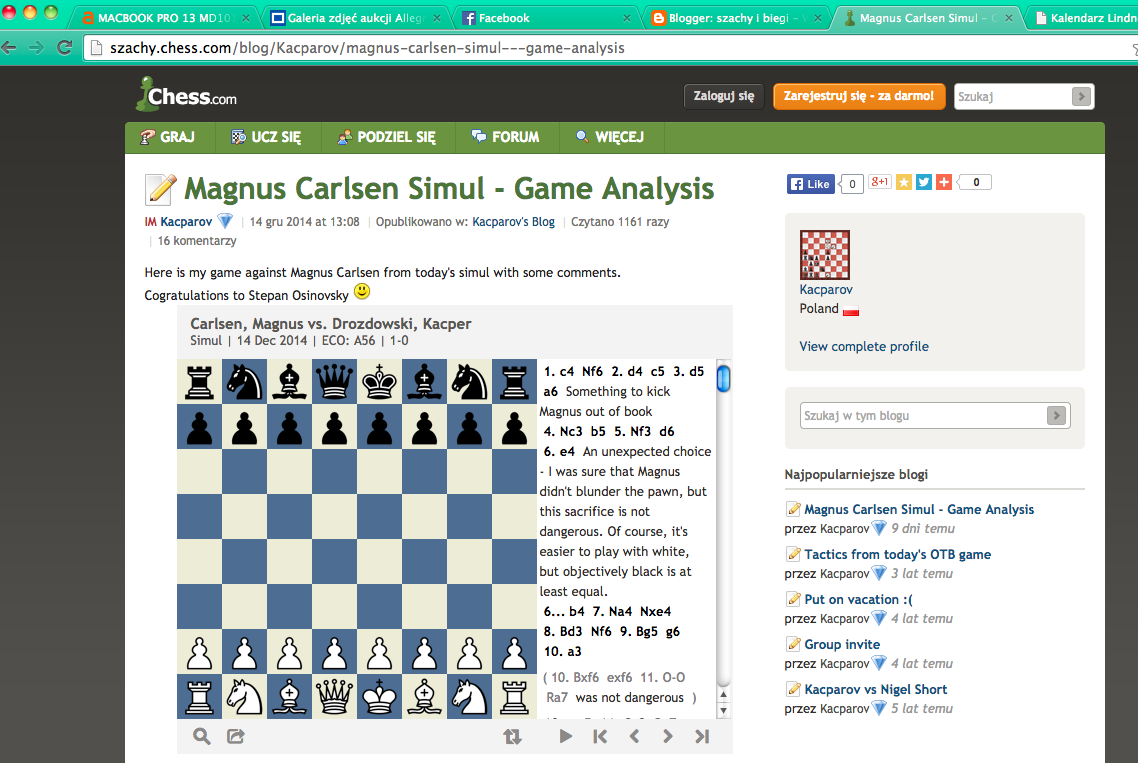Click the smiley face emoticon
This screenshot has width=1138, height=763.
tap(361, 292)
